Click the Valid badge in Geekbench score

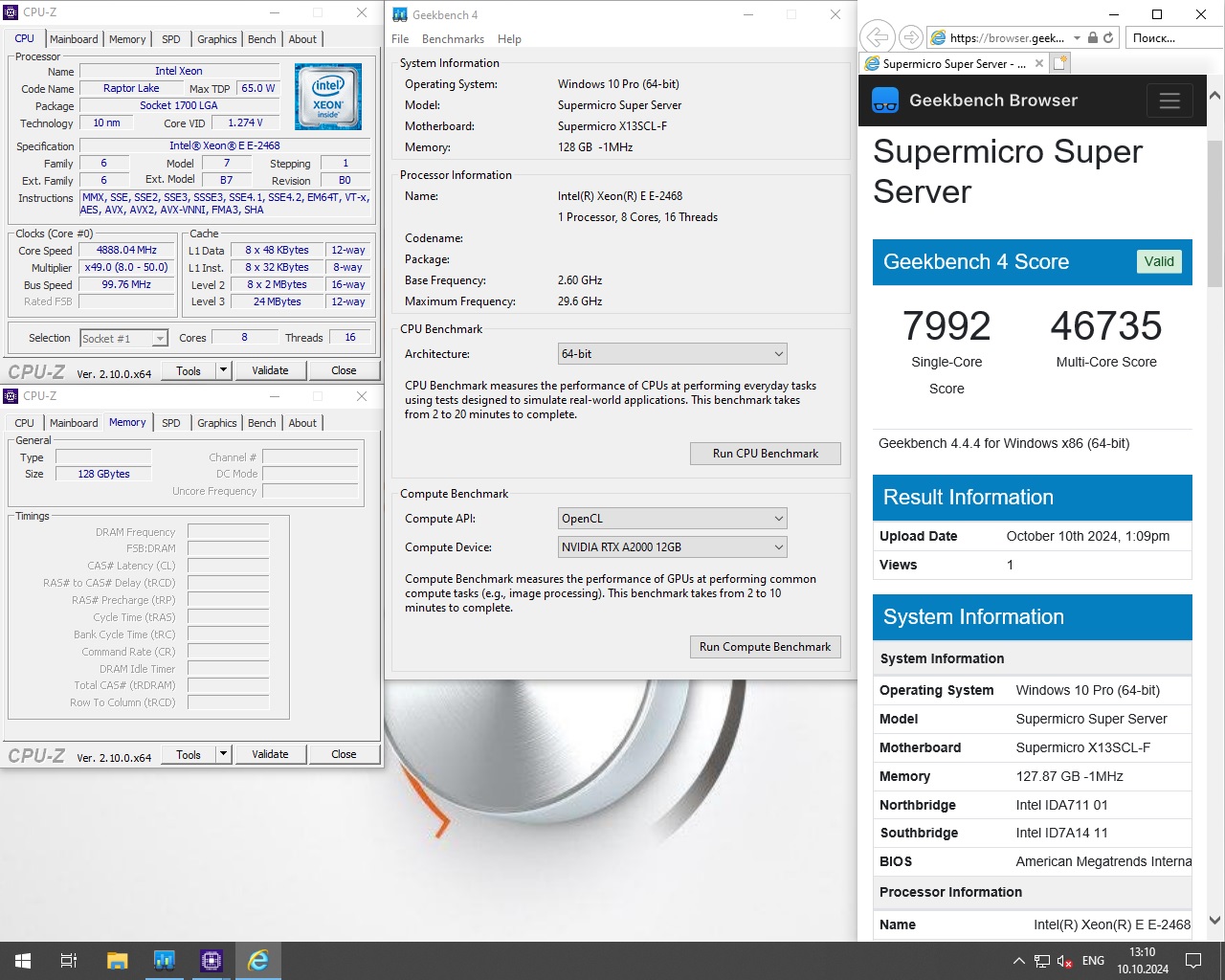[x=1159, y=261]
